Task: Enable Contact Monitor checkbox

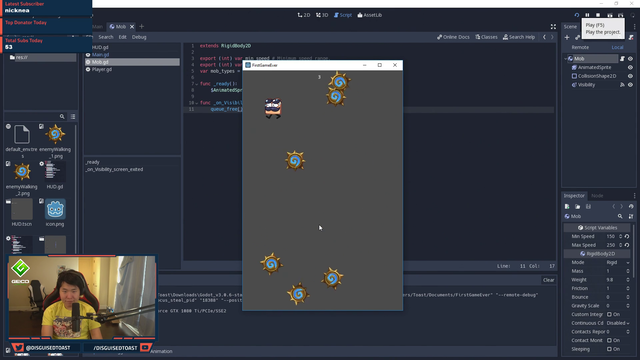Action: pyautogui.click(x=609, y=340)
